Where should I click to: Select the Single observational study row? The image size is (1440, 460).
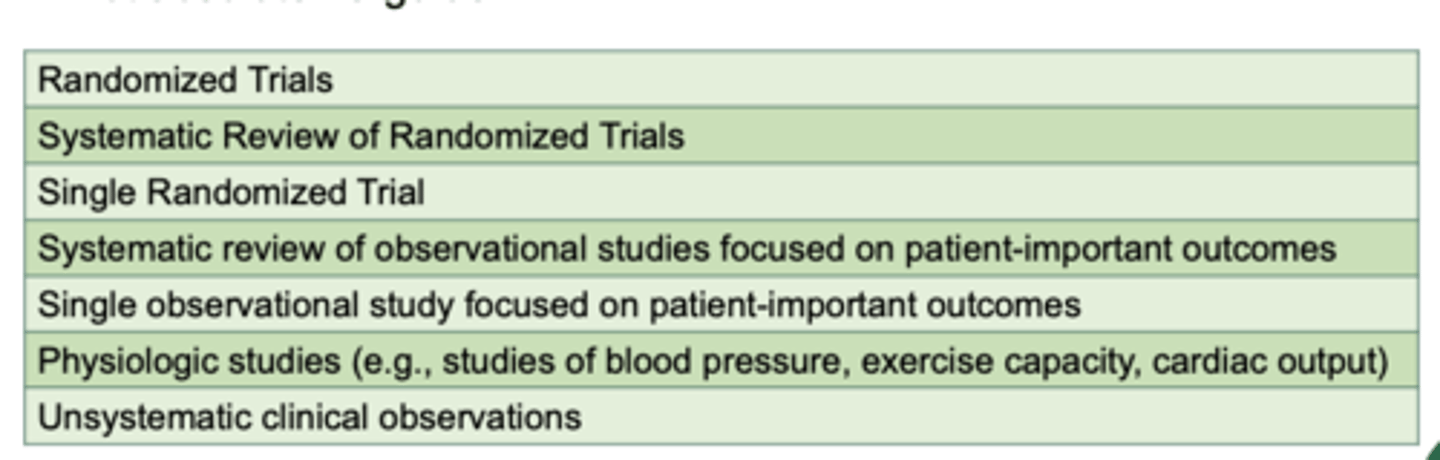coord(721,304)
